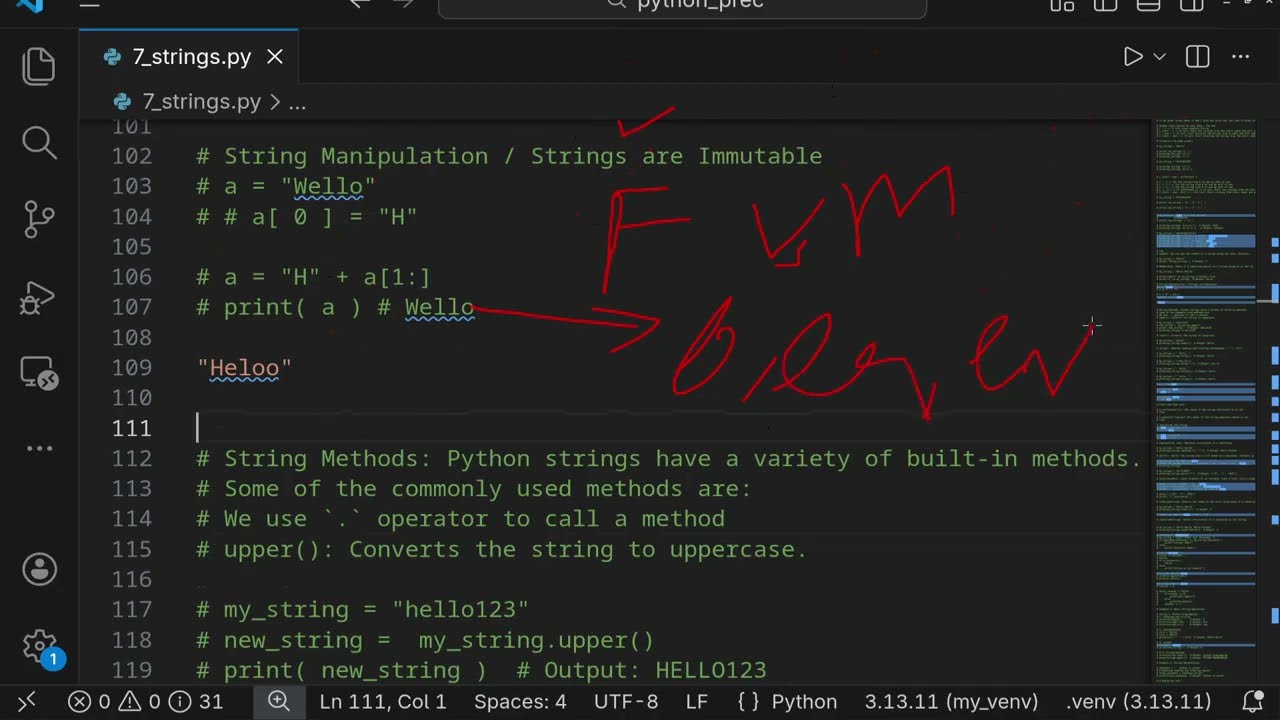Open the Manage gear icon

point(39,645)
